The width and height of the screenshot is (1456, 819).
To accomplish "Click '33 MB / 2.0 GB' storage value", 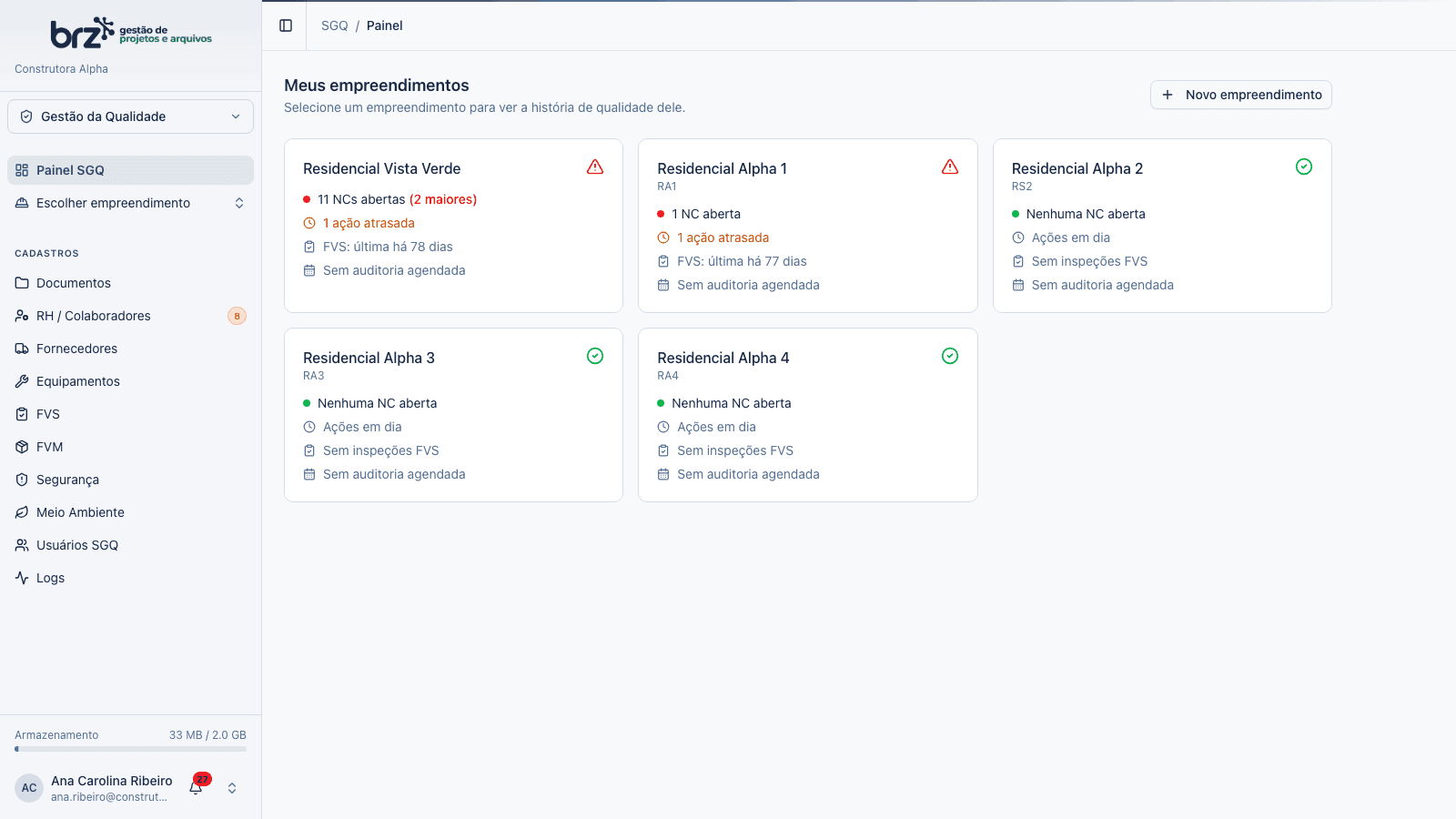I will coord(207,735).
